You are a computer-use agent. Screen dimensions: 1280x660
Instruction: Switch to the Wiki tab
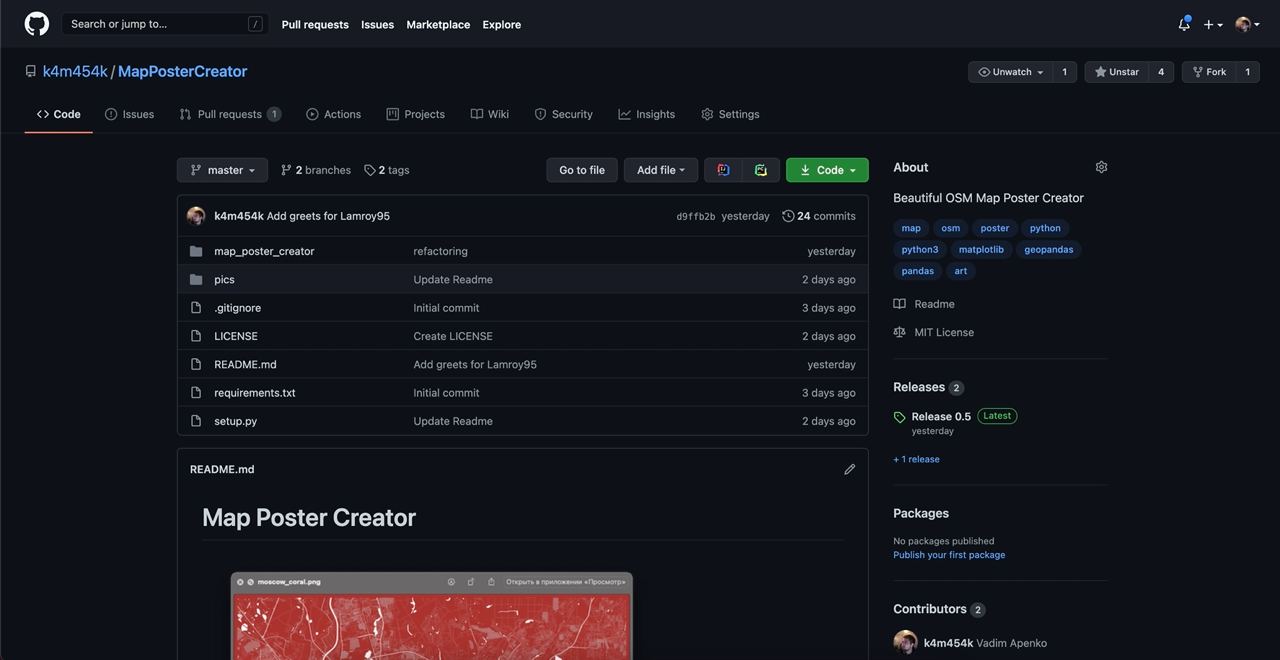[490, 114]
